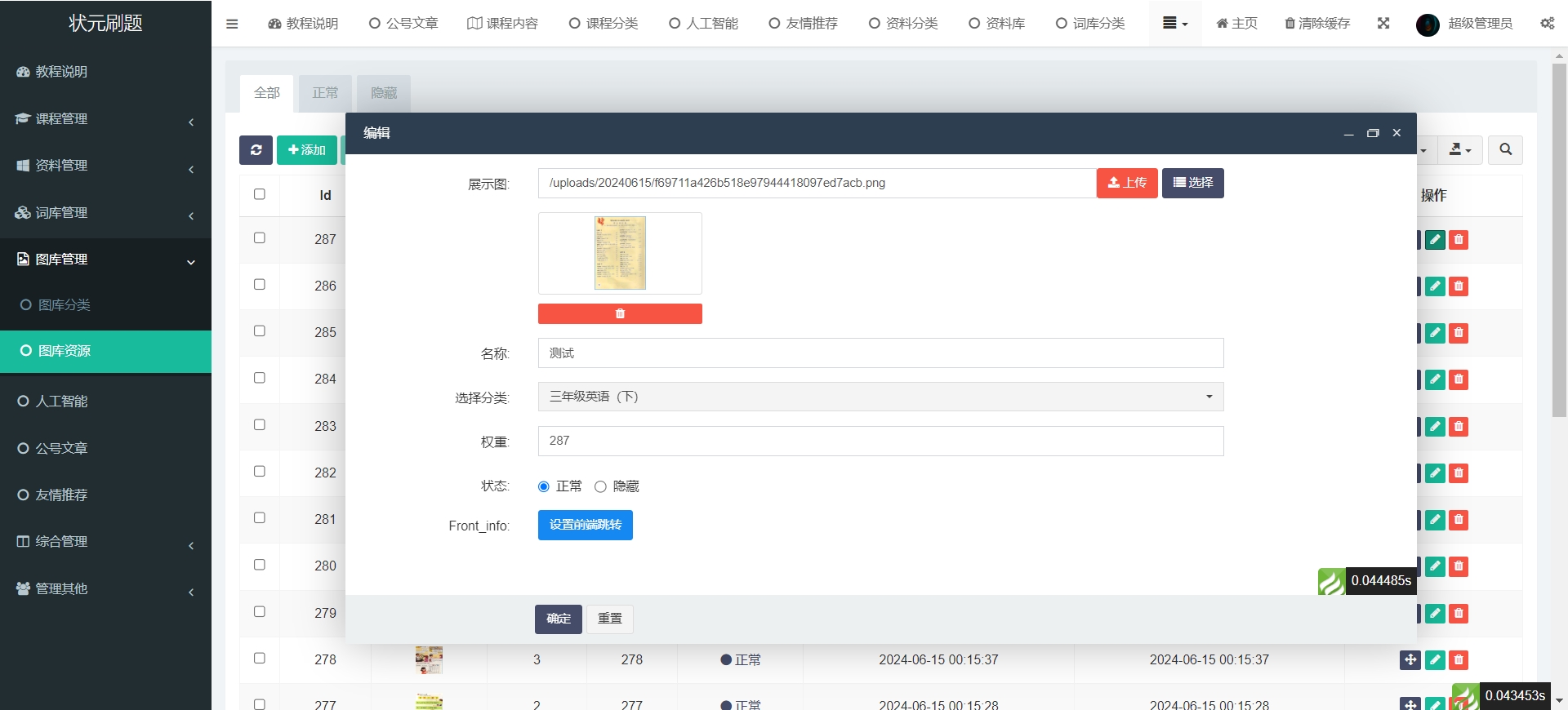Check the checkbox for row 287
The width and height of the screenshot is (1568, 710).
pyautogui.click(x=260, y=238)
